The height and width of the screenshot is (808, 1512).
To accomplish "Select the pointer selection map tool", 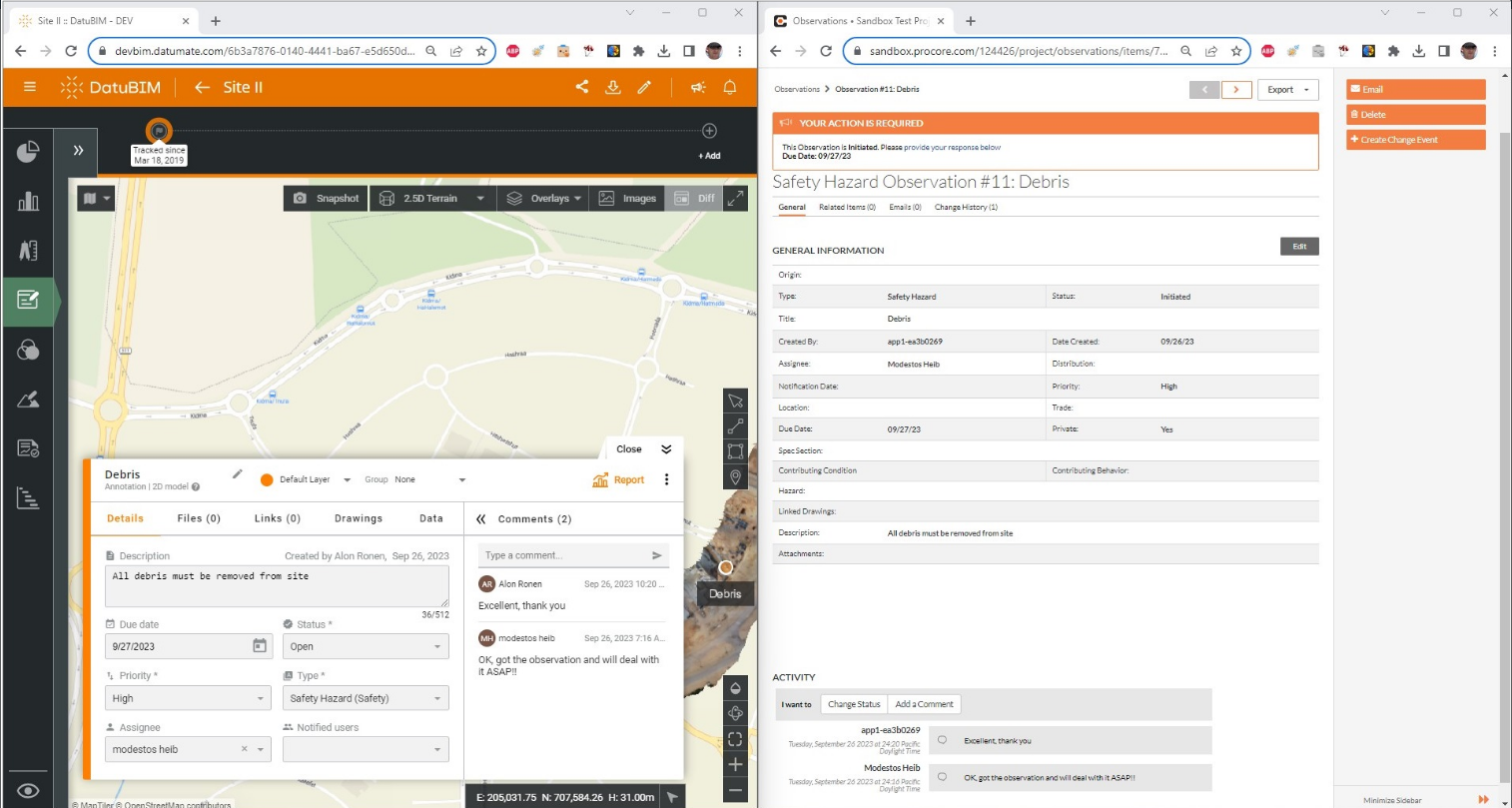I will click(735, 402).
